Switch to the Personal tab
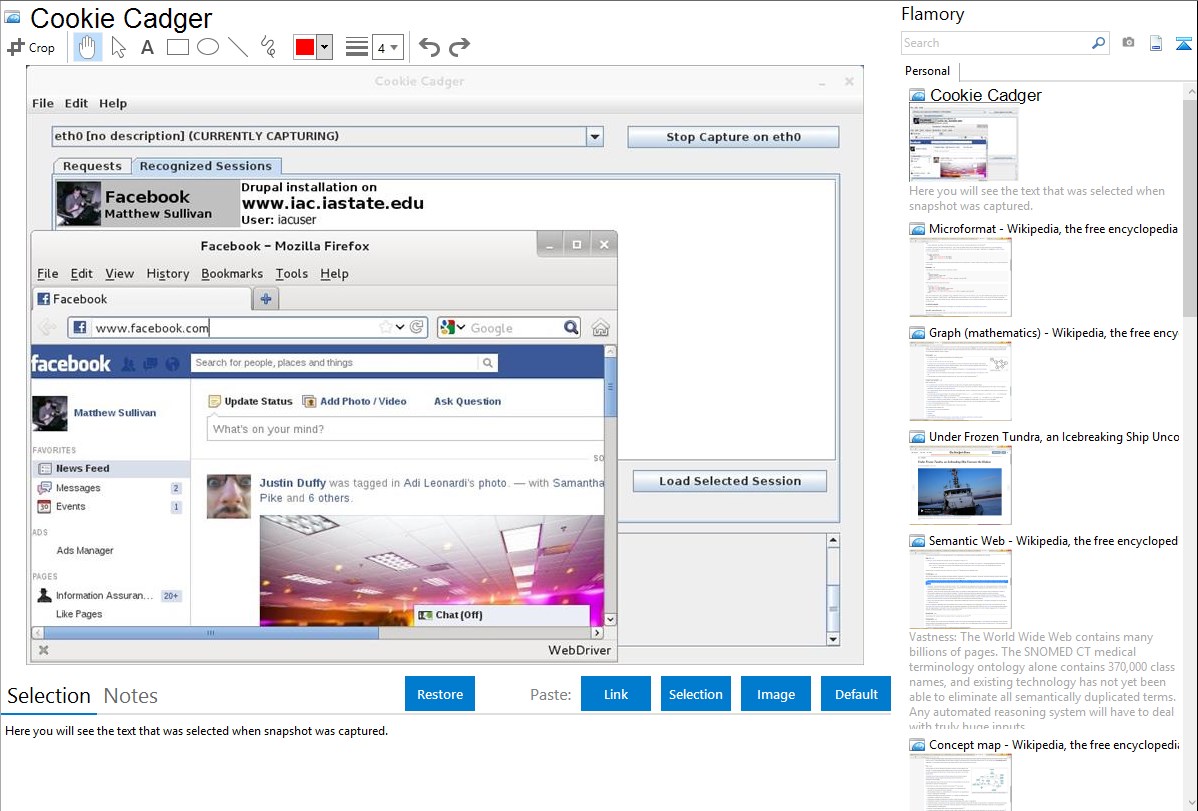The height and width of the screenshot is (811, 1198). 928,70
